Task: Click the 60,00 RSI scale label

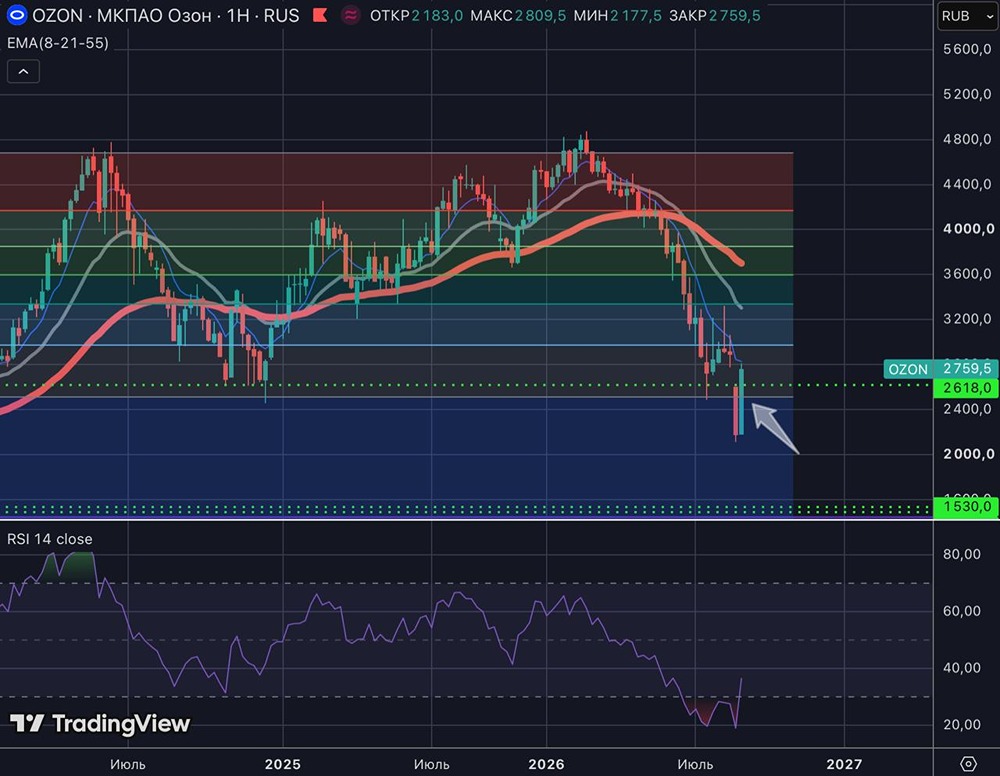Action: pyautogui.click(x=962, y=611)
